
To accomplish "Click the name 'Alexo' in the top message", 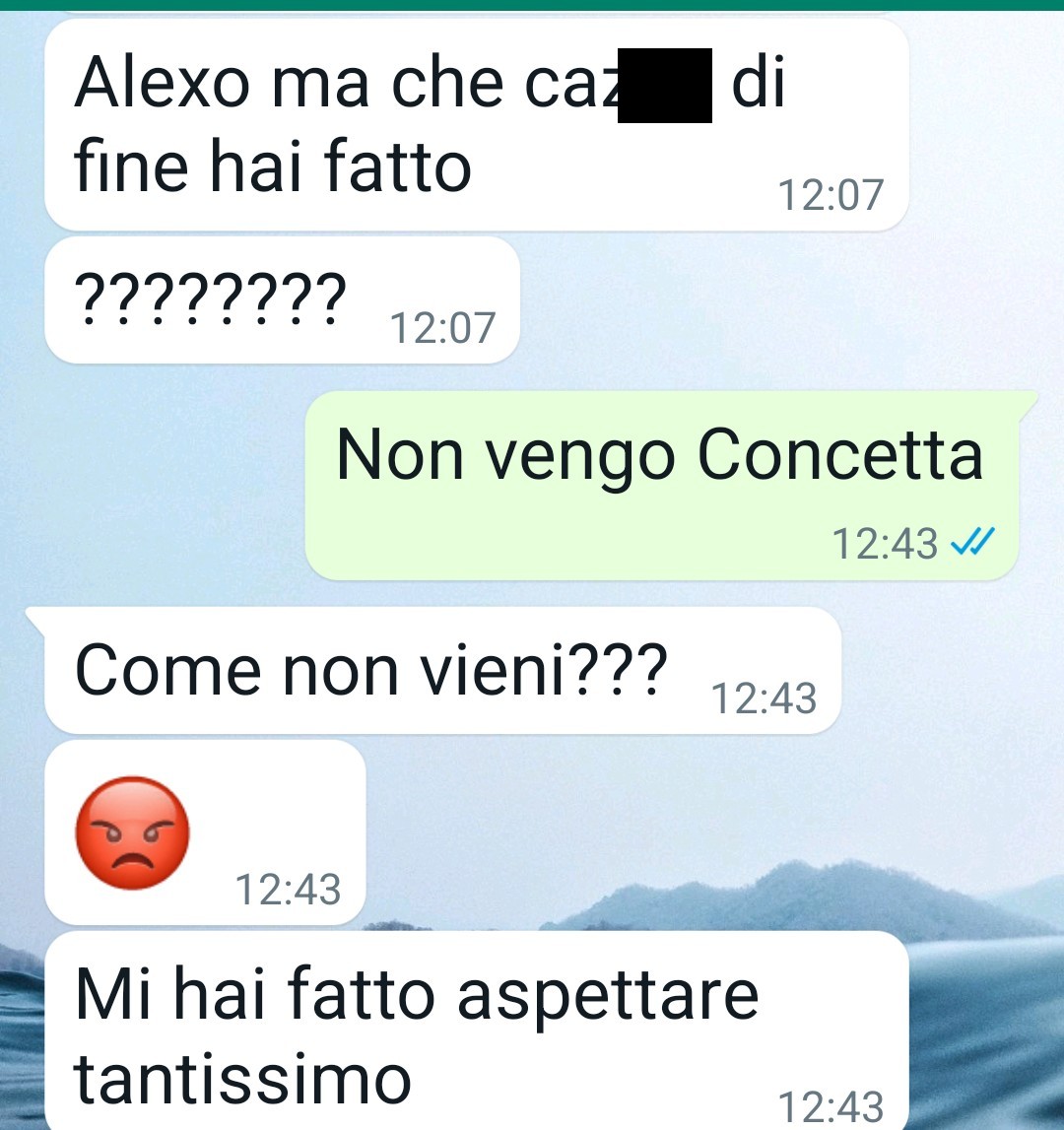I will point(163,83).
